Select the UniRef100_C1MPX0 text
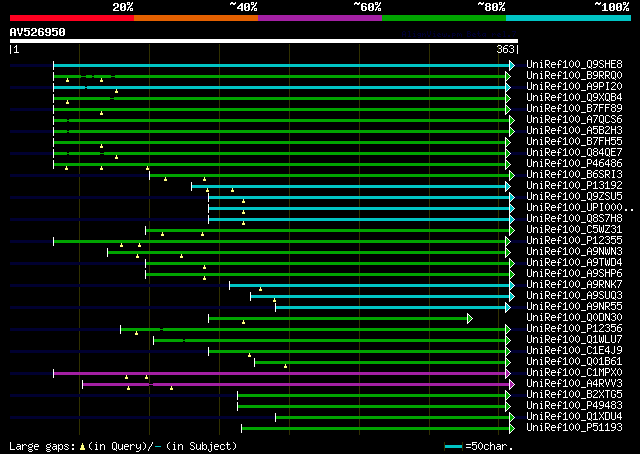Viewport: 640px width, 454px height. pyautogui.click(x=574, y=373)
